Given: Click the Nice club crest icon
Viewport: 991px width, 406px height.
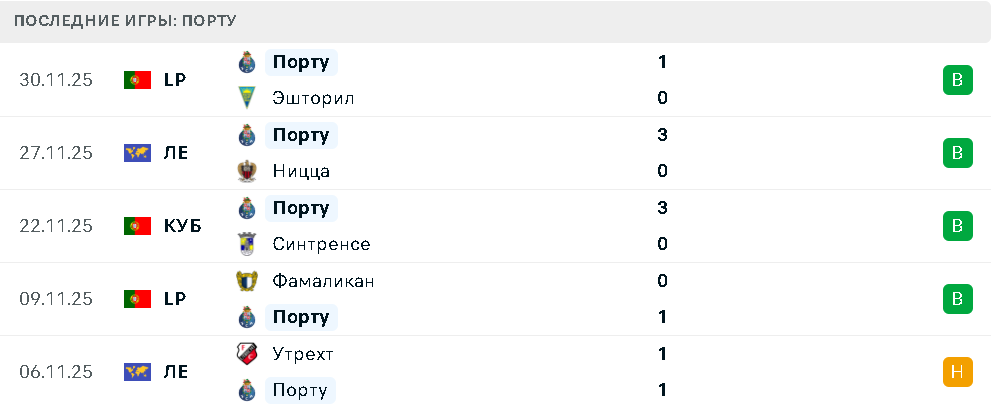Looking at the screenshot, I should [x=247, y=171].
